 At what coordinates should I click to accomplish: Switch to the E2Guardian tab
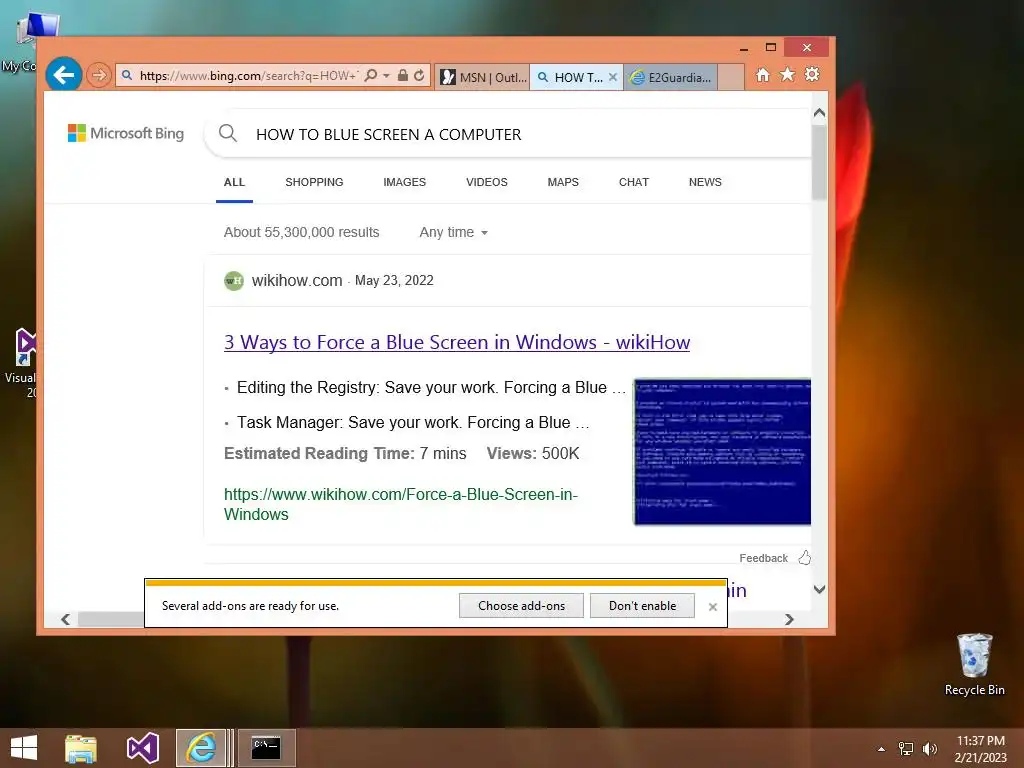coord(671,77)
